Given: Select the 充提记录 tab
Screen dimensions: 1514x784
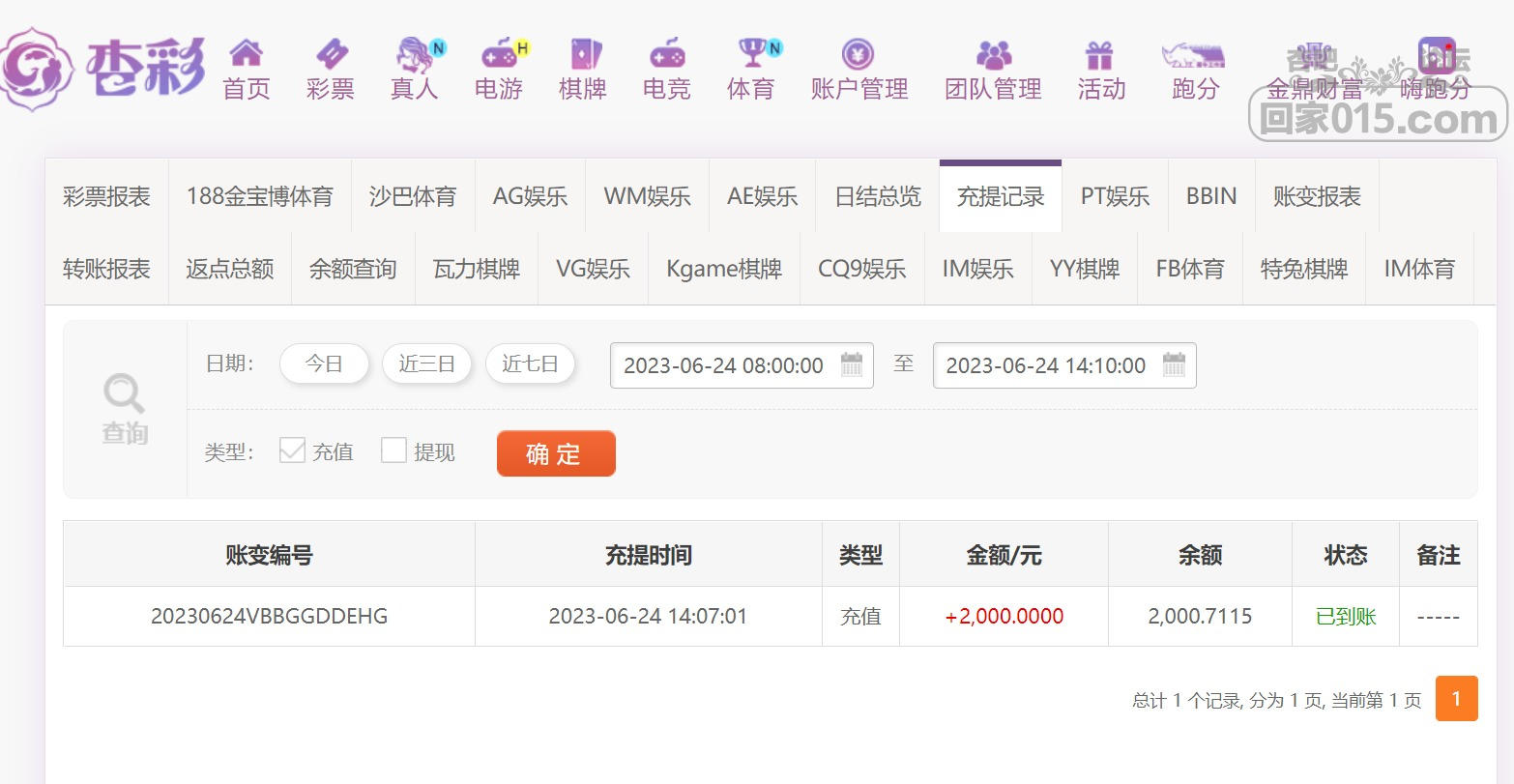Looking at the screenshot, I should (1001, 197).
